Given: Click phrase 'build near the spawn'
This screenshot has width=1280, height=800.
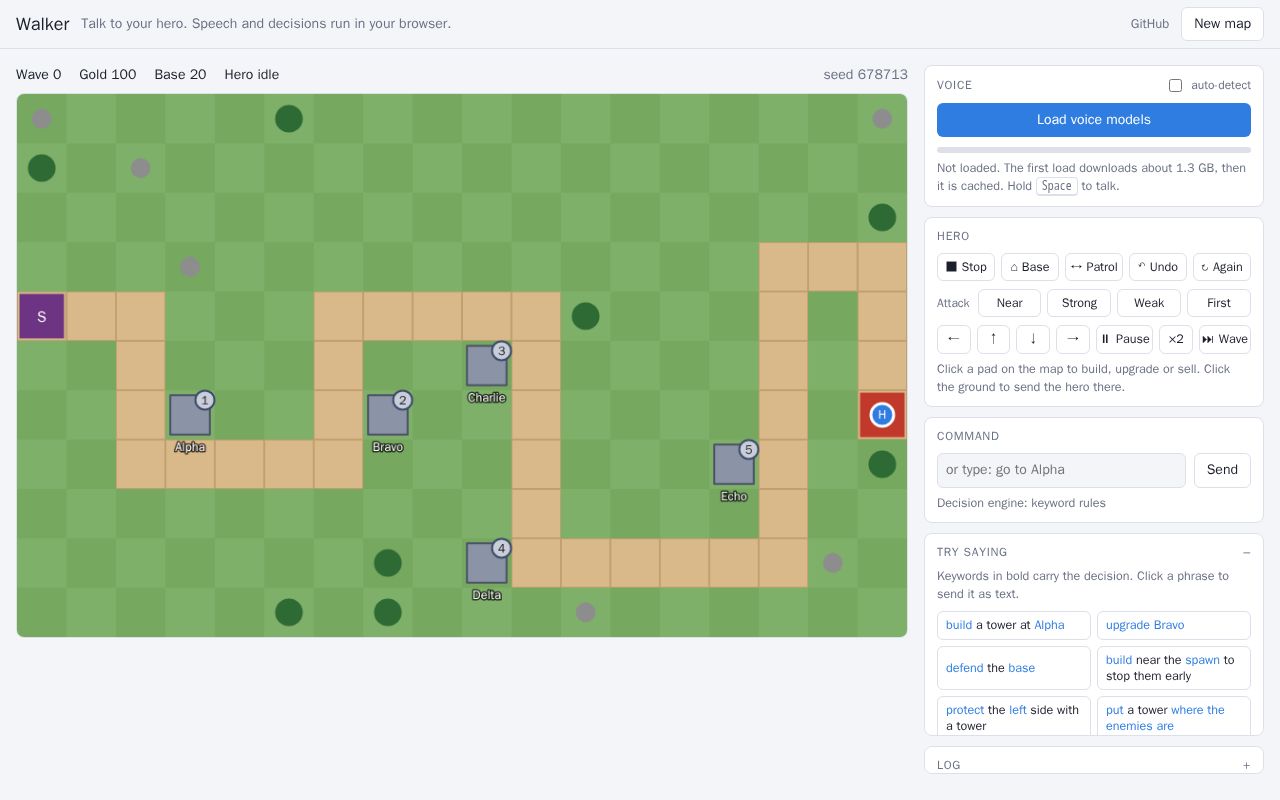Looking at the screenshot, I should [x=1174, y=668].
